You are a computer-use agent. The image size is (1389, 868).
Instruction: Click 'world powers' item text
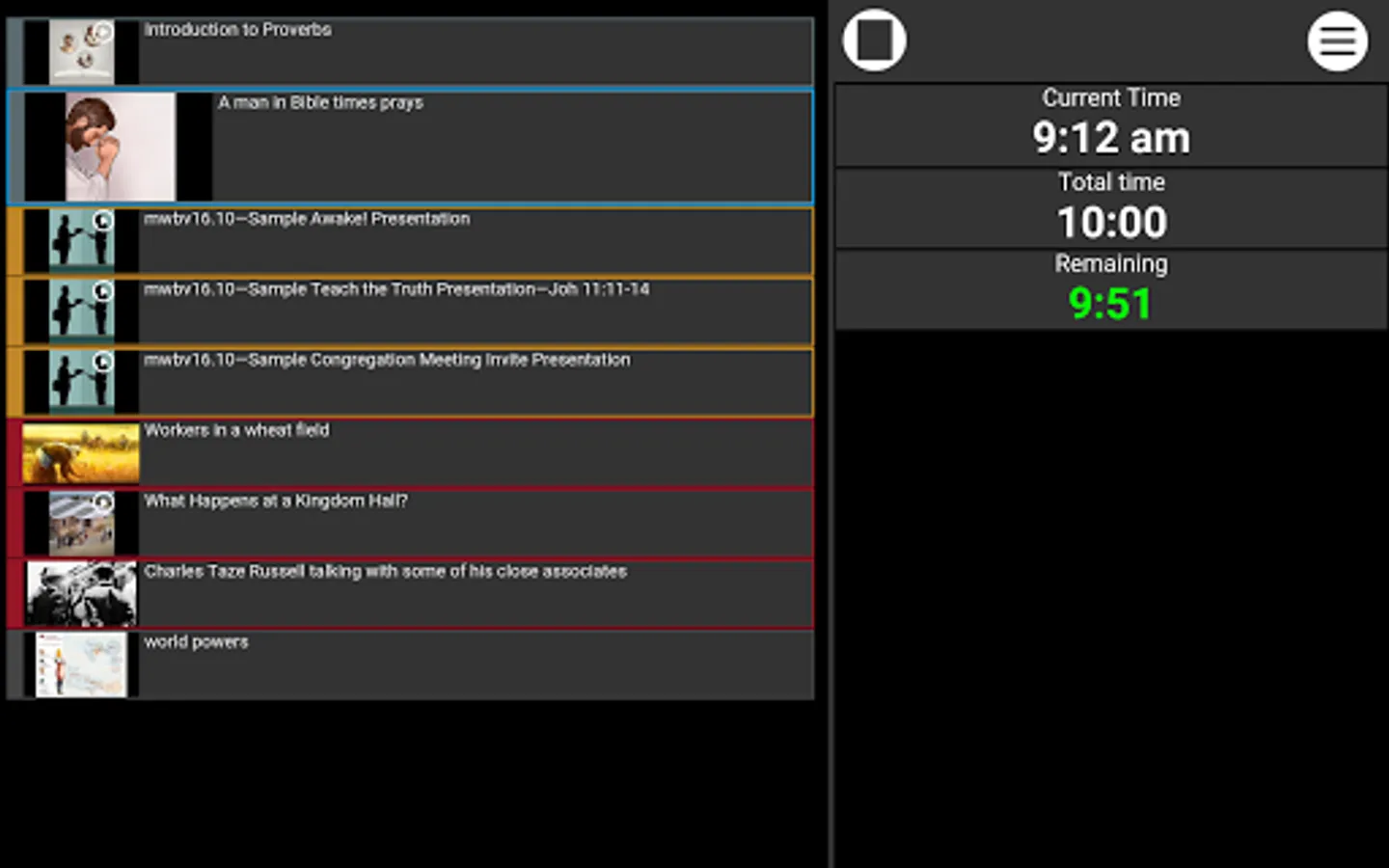point(196,642)
